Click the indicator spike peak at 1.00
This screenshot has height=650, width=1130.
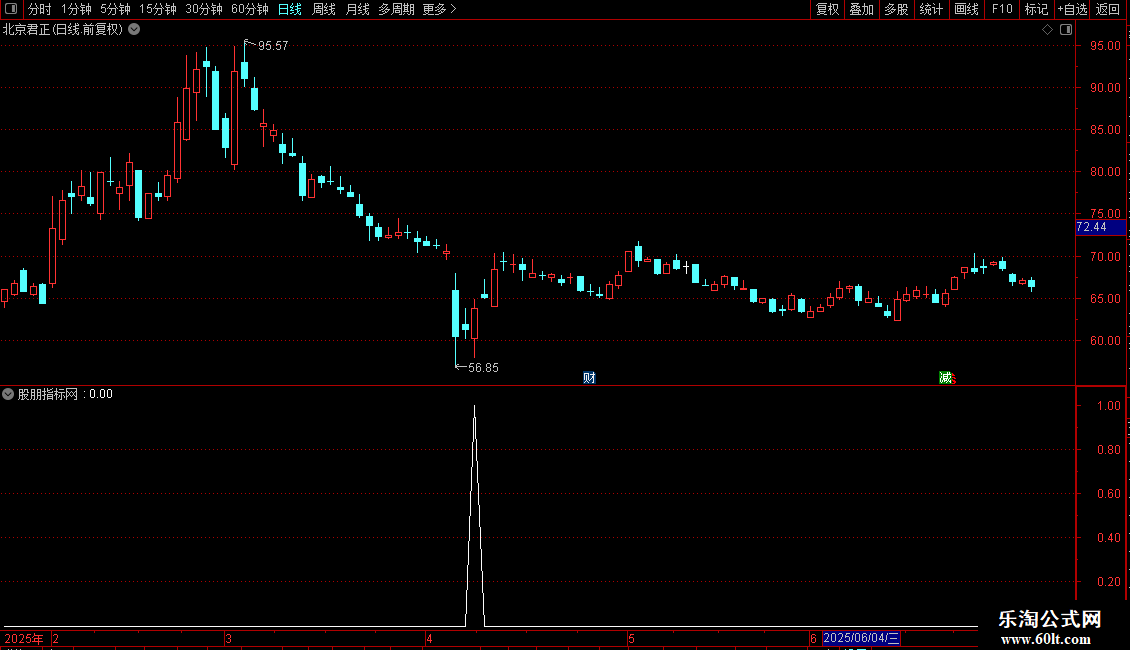(x=474, y=407)
